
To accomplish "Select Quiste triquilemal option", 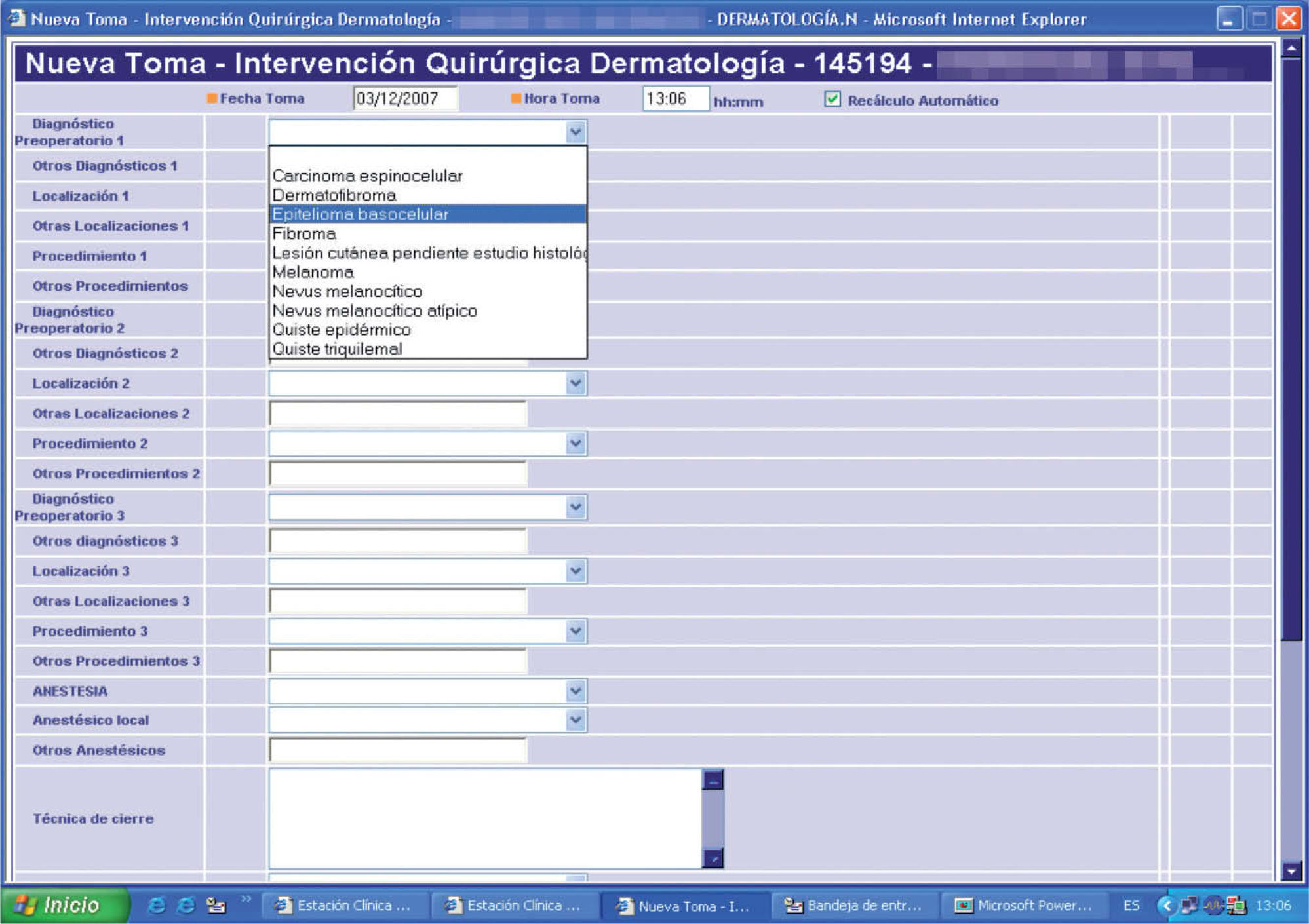I will pos(338,349).
